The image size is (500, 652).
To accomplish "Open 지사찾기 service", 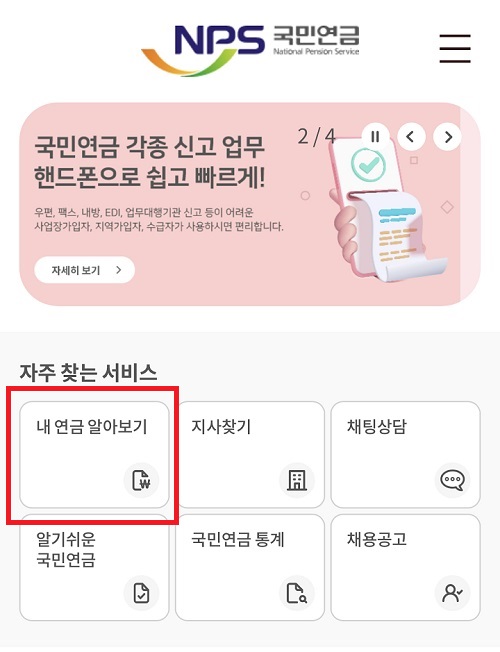I will point(250,454).
